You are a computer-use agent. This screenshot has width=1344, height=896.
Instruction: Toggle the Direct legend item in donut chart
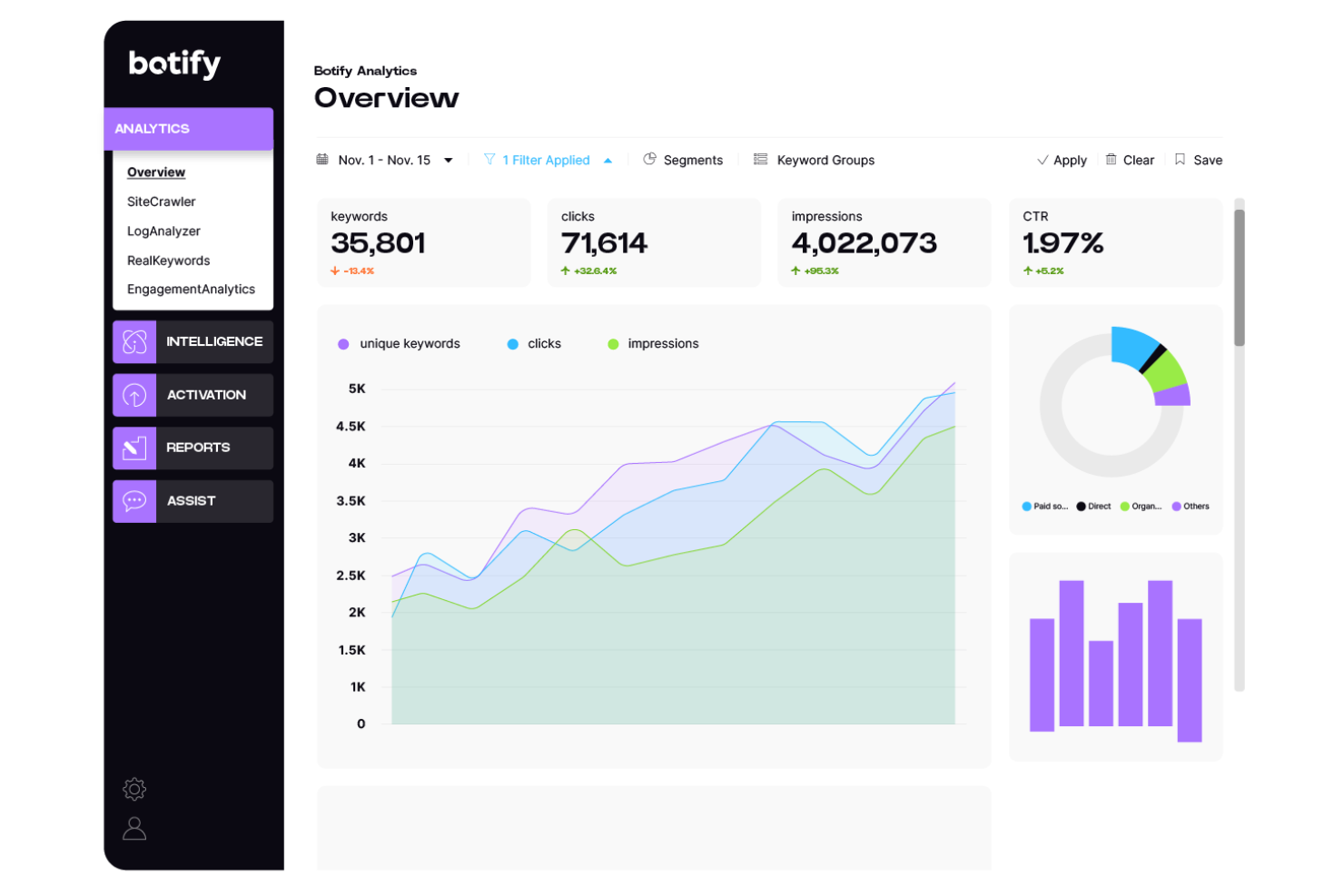[x=1093, y=507]
